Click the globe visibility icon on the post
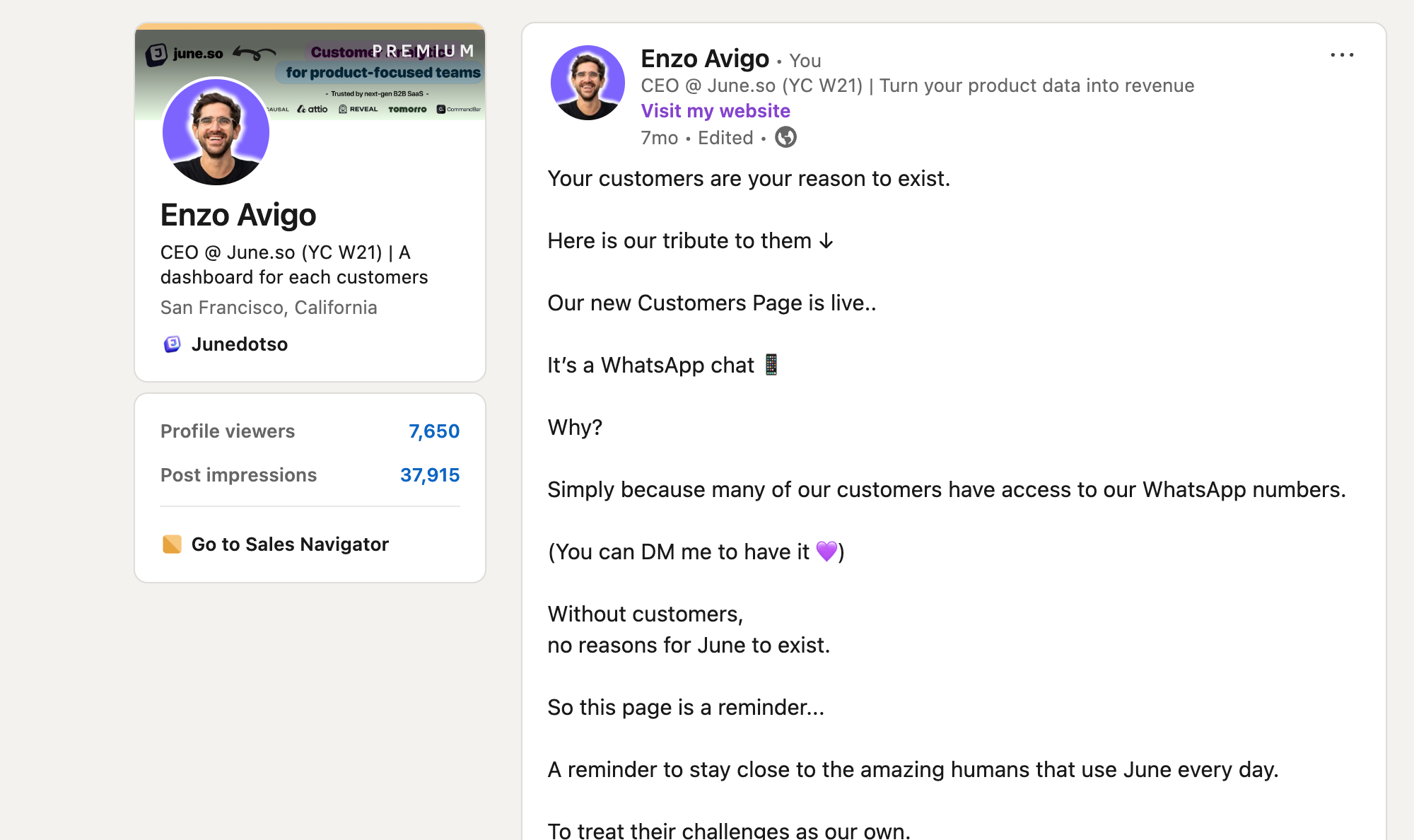Image resolution: width=1414 pixels, height=840 pixels. click(785, 137)
